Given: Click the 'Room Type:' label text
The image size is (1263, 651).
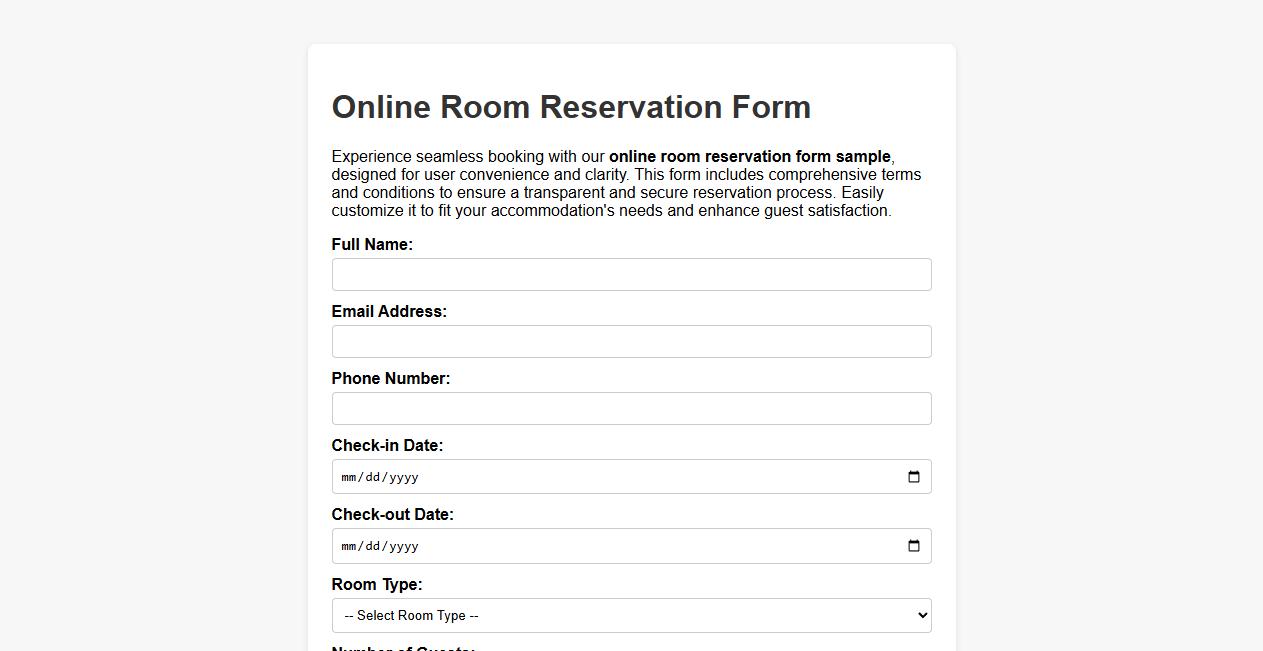Looking at the screenshot, I should click(377, 584).
